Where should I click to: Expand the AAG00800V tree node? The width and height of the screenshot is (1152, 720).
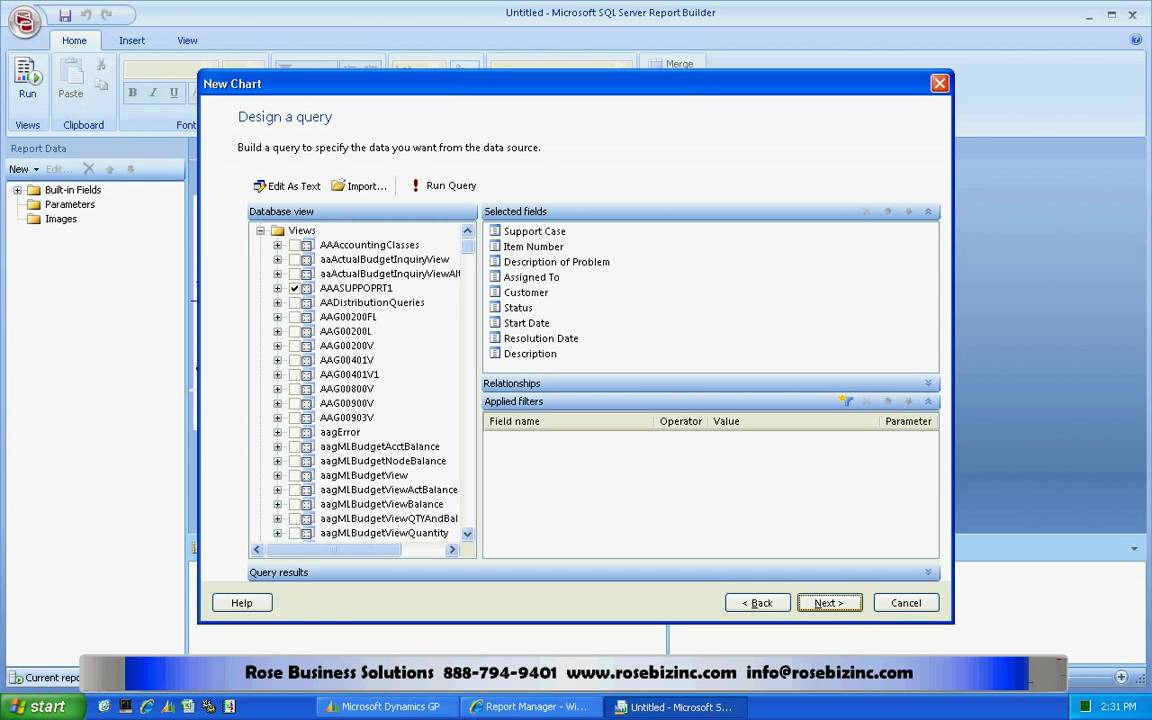tap(278, 389)
